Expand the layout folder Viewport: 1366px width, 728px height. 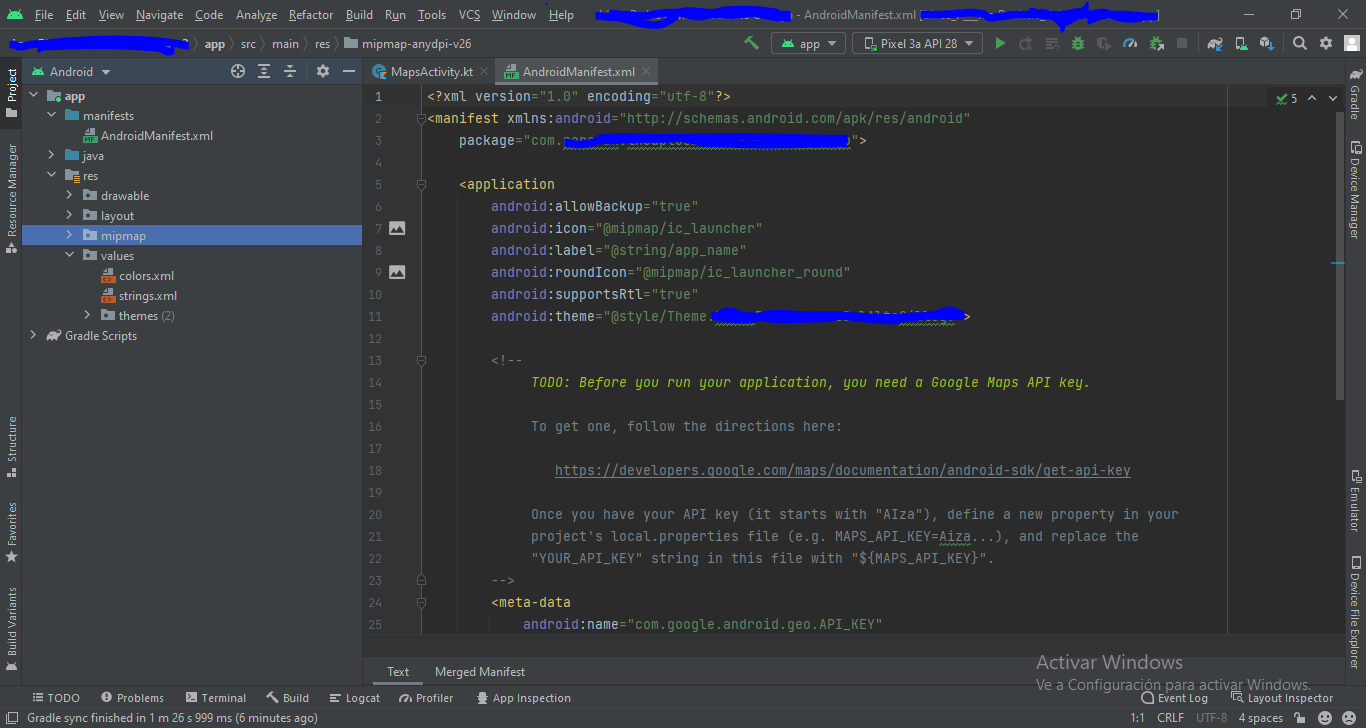[70, 216]
